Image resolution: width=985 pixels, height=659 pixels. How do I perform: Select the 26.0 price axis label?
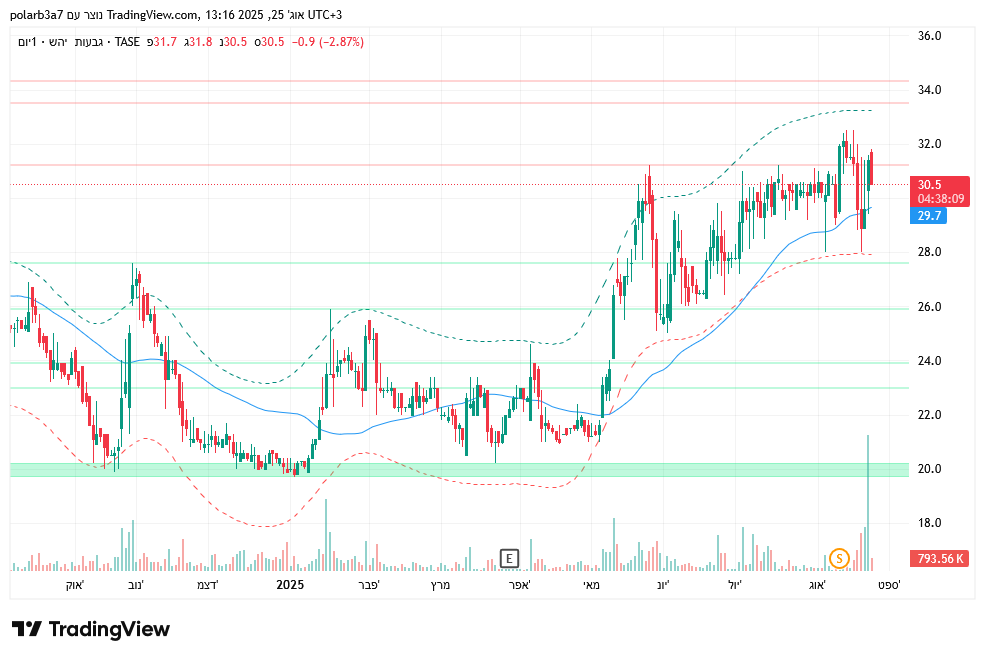tap(929, 307)
